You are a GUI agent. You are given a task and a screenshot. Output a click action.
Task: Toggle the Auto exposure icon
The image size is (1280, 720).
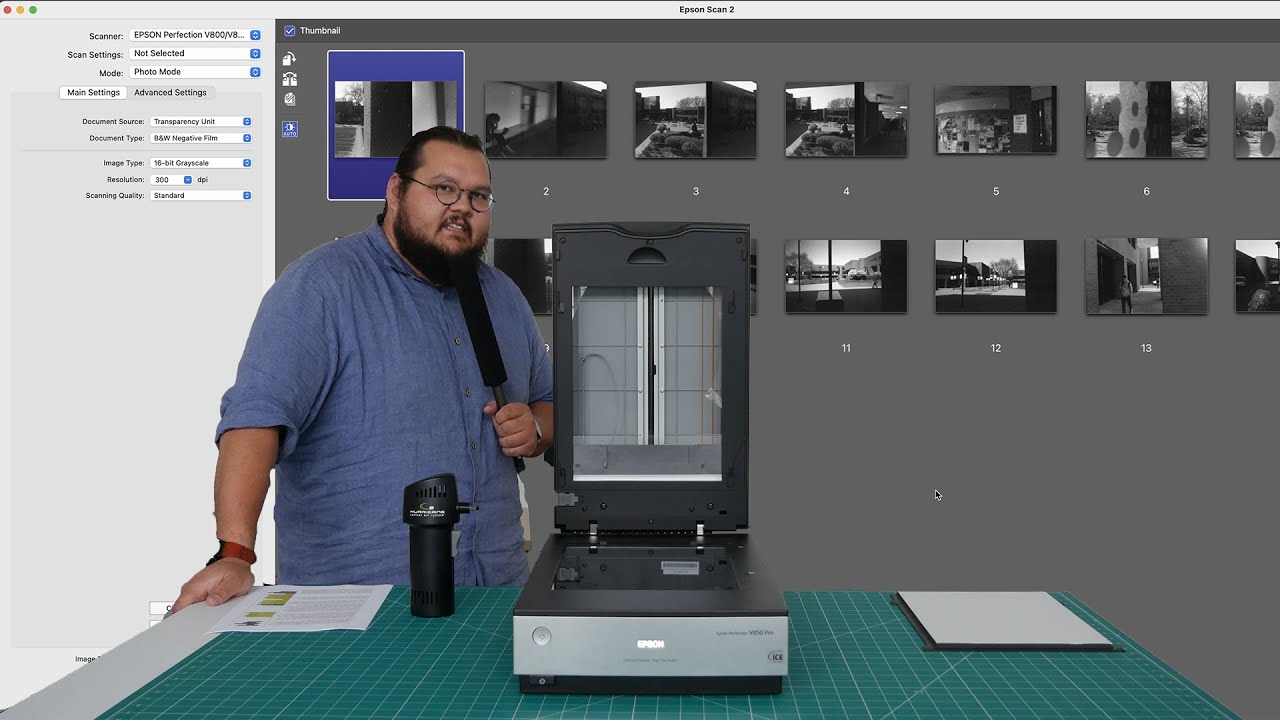tap(289, 129)
